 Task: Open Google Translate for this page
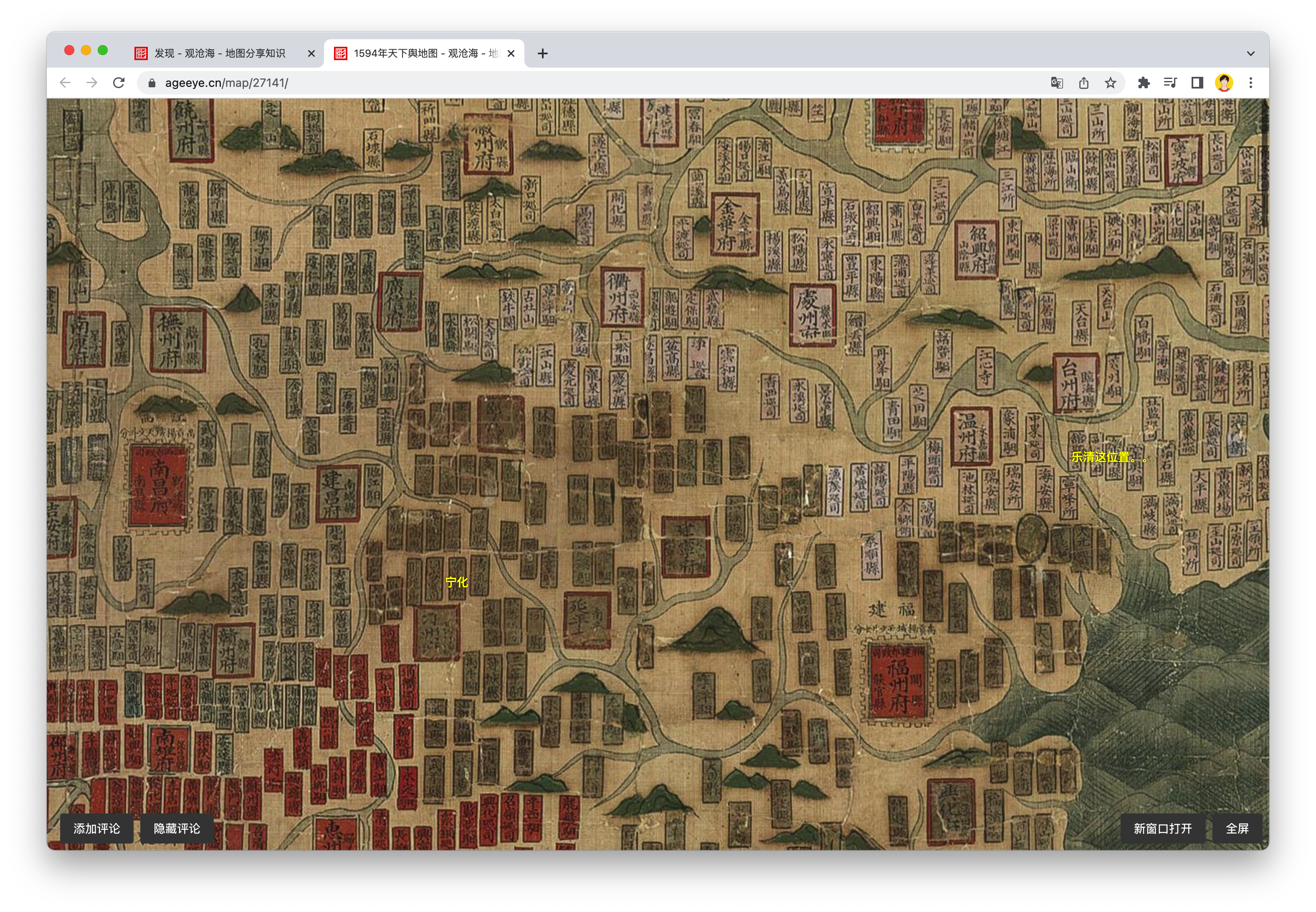(x=1057, y=83)
